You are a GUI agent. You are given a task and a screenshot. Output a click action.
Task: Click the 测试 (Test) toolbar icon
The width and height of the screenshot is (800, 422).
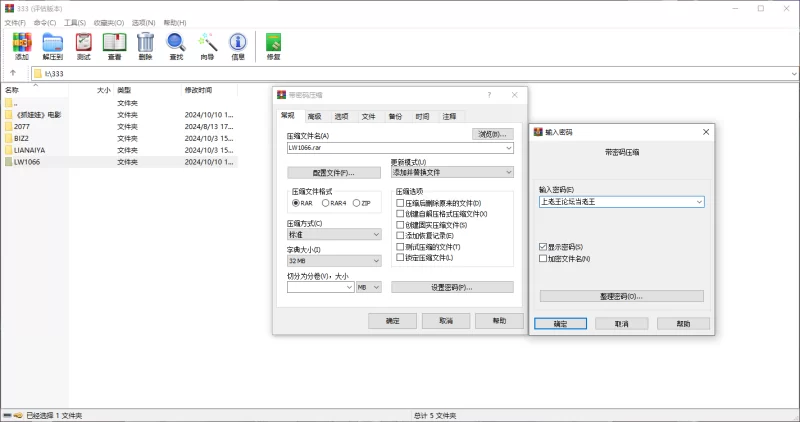(84, 45)
